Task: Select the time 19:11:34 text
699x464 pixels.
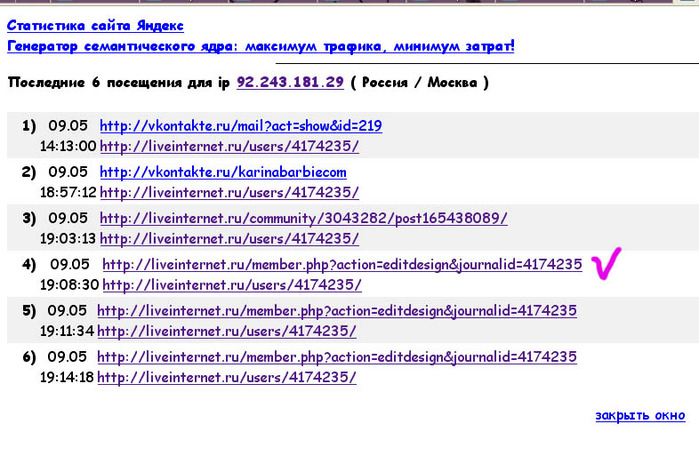Action: point(67,332)
